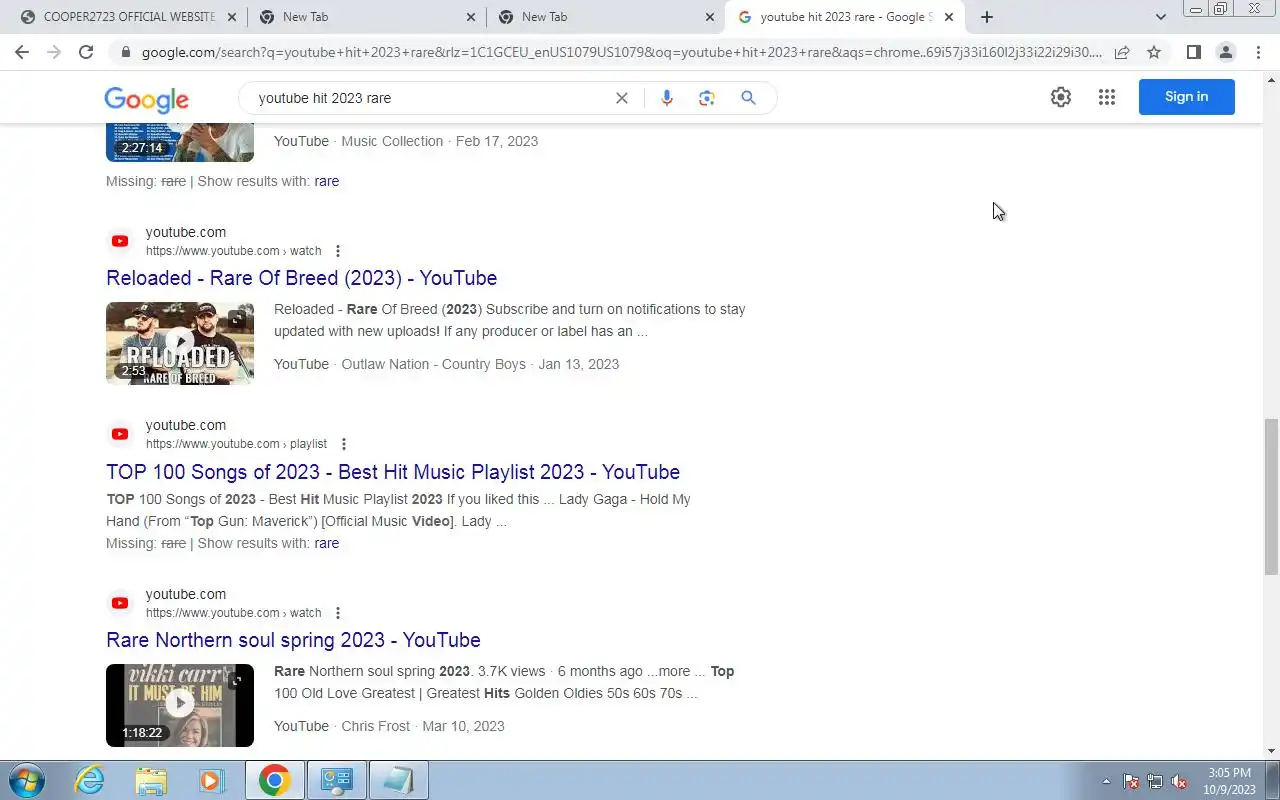Open more options for Rare Northern soul result

[338, 613]
